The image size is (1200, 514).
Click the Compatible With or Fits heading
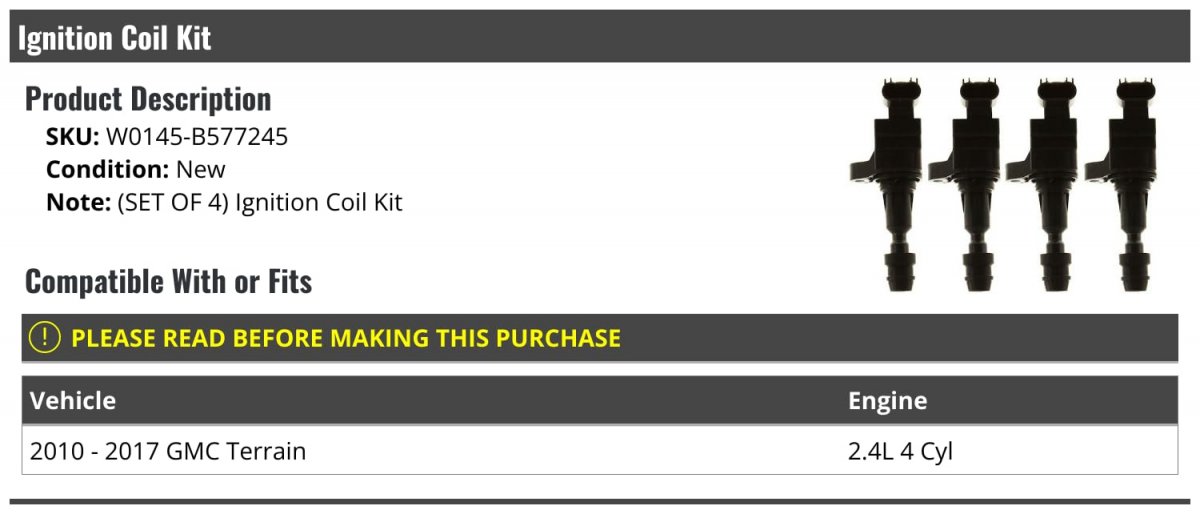pos(169,282)
